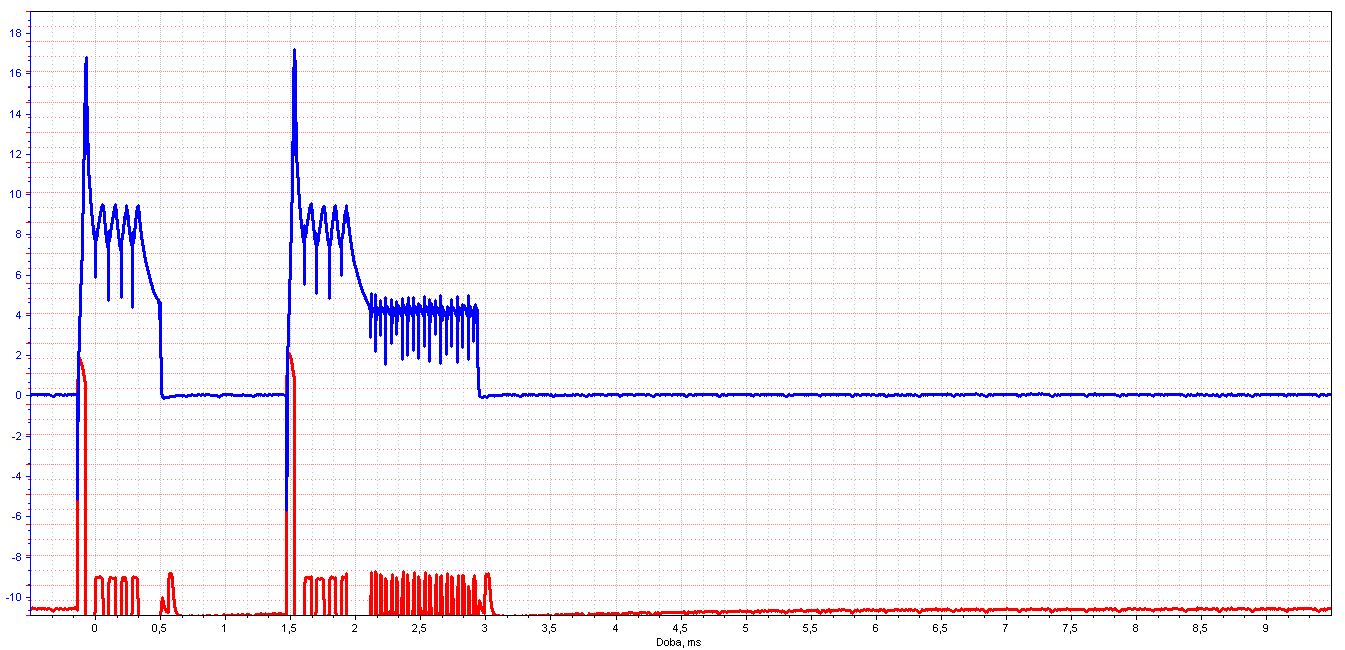
Task: Select the second blue spike's peak after 1,5 ms
Action: point(294,50)
